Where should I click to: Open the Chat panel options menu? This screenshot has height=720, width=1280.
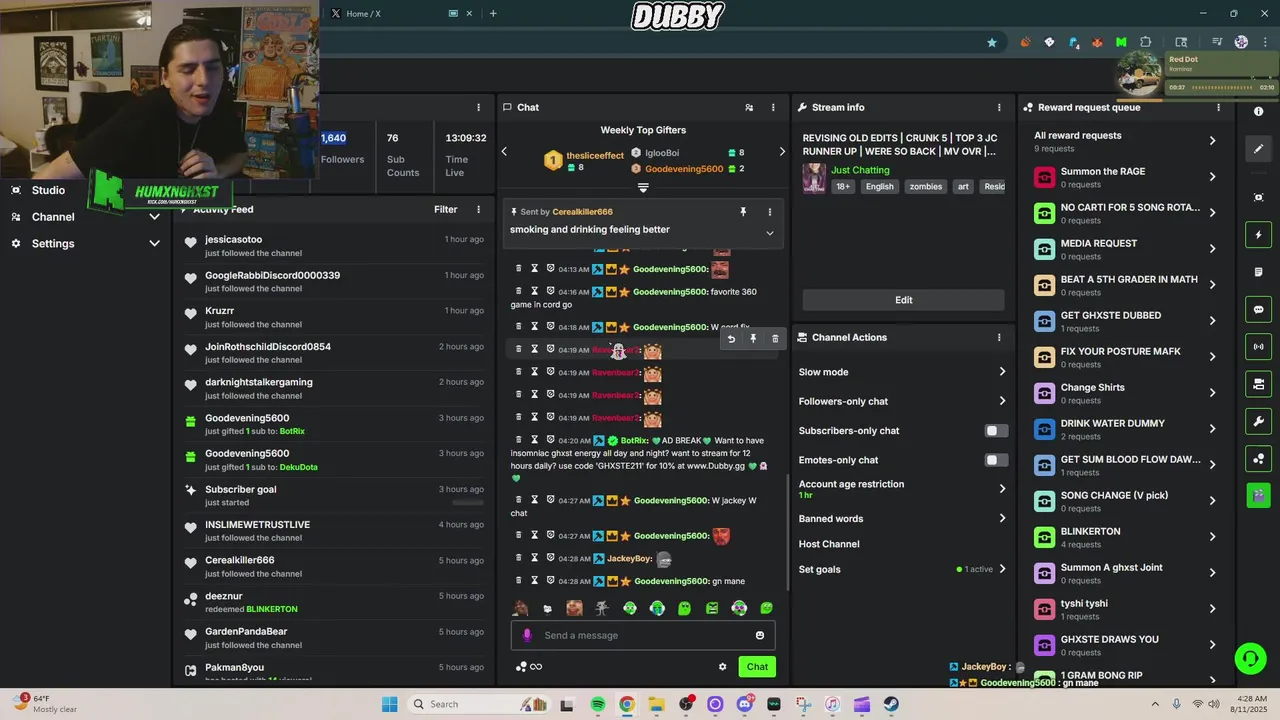(773, 107)
